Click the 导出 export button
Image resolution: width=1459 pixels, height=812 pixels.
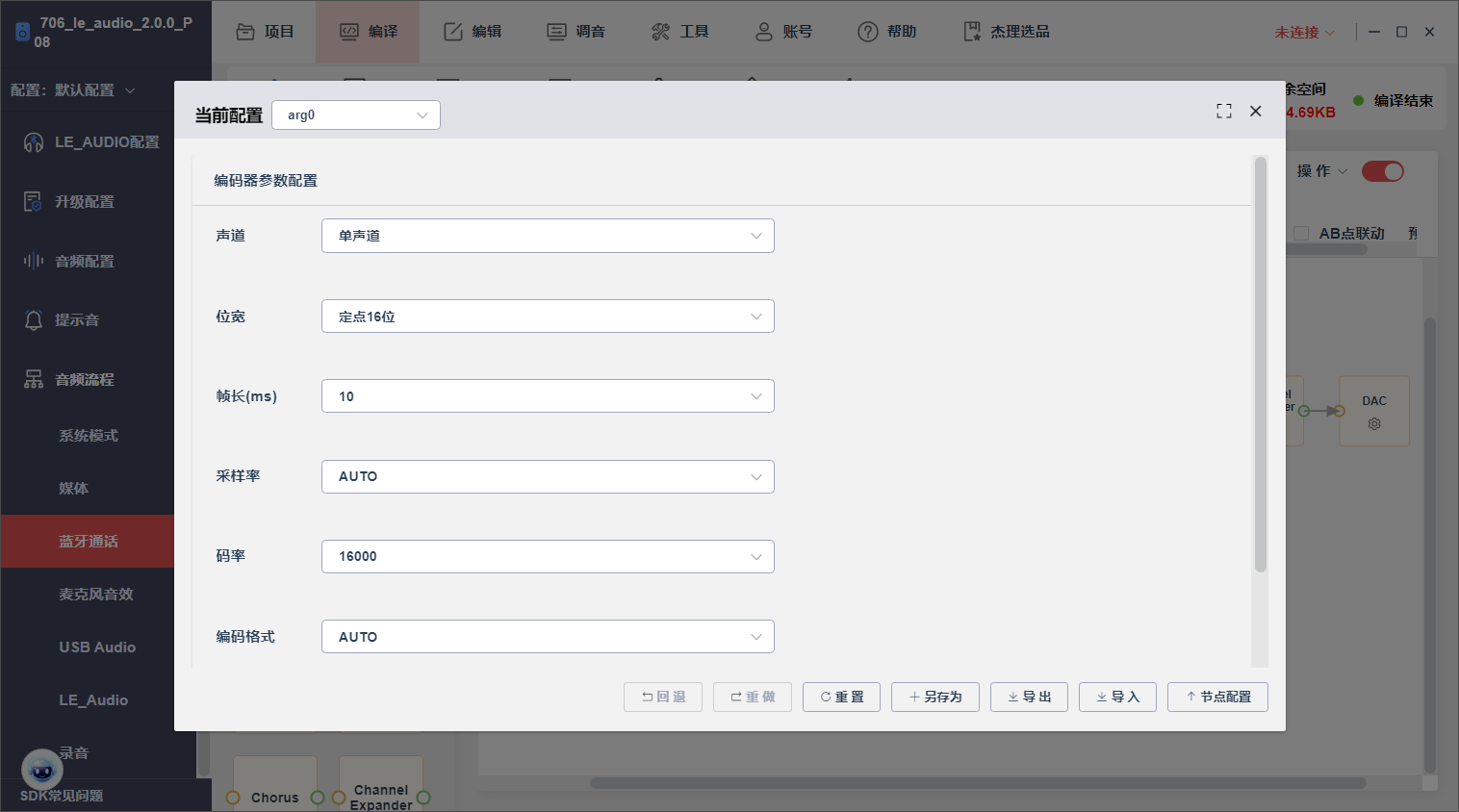[x=1029, y=698]
